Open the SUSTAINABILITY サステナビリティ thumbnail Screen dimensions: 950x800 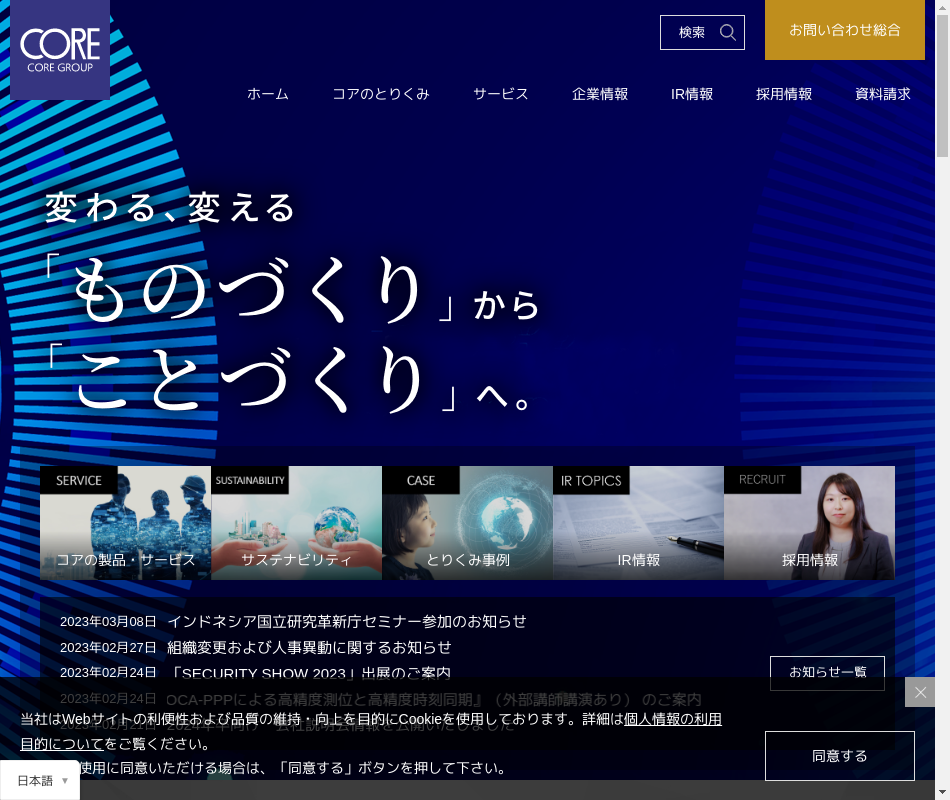point(297,523)
